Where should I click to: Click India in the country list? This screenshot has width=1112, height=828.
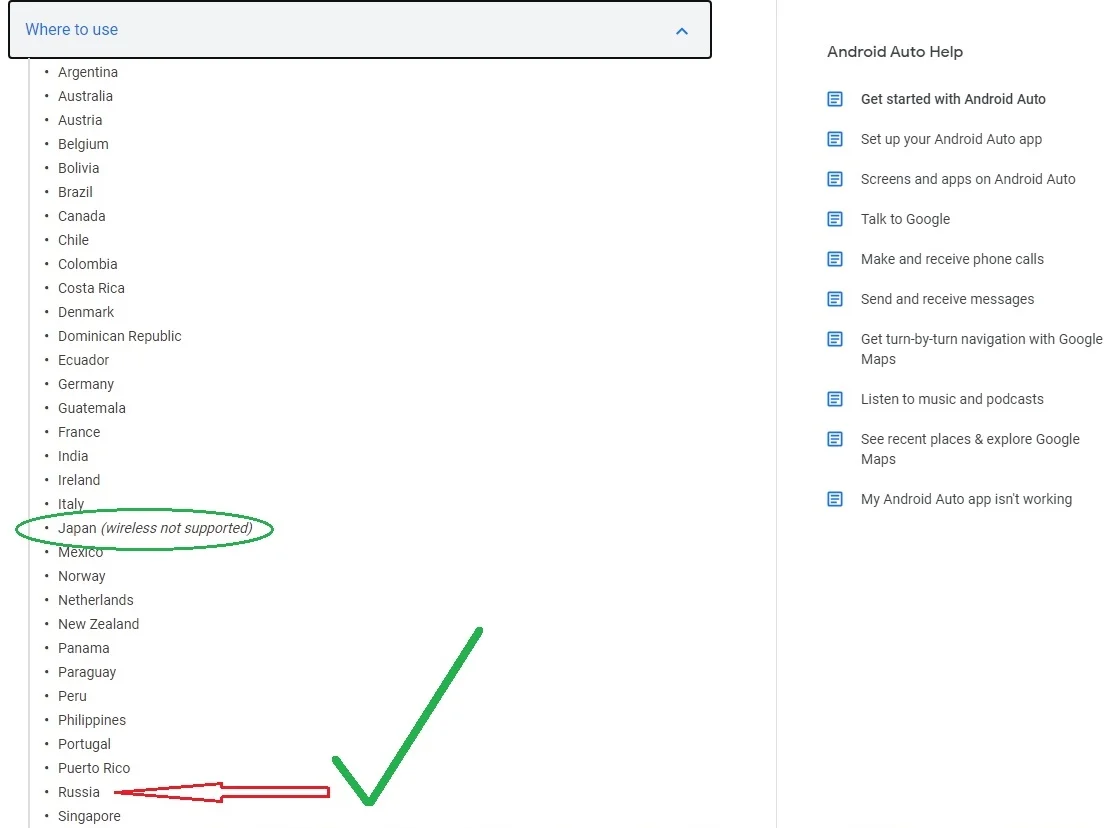point(73,457)
